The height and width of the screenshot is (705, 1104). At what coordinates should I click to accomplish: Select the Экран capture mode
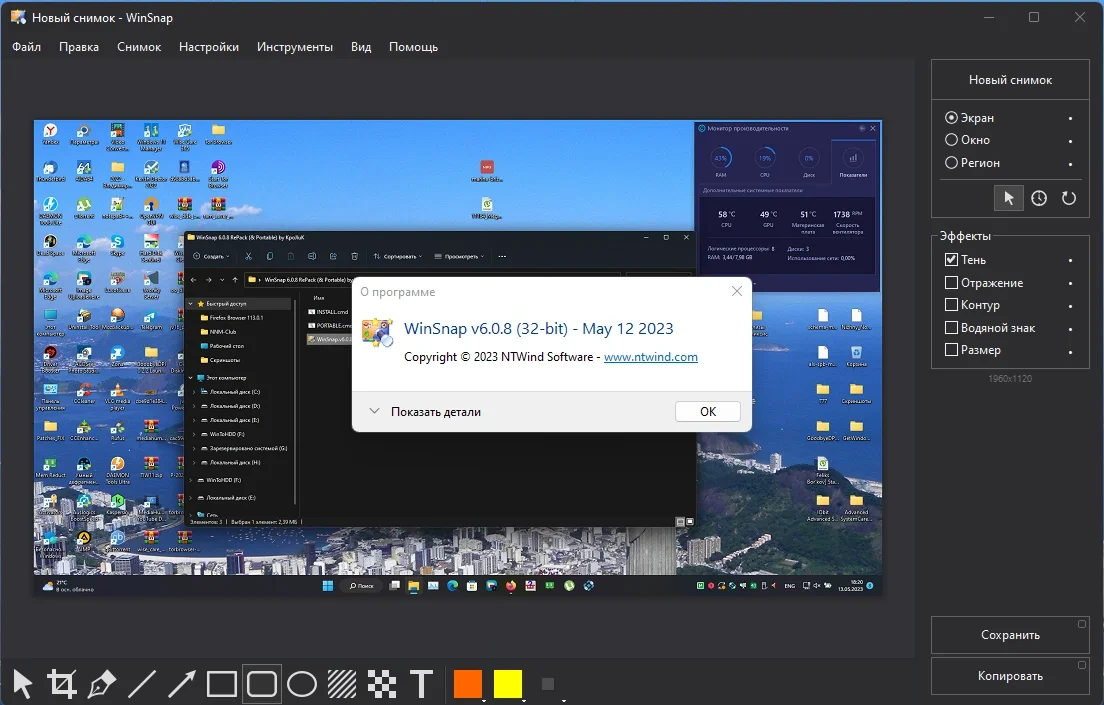[x=970, y=118]
